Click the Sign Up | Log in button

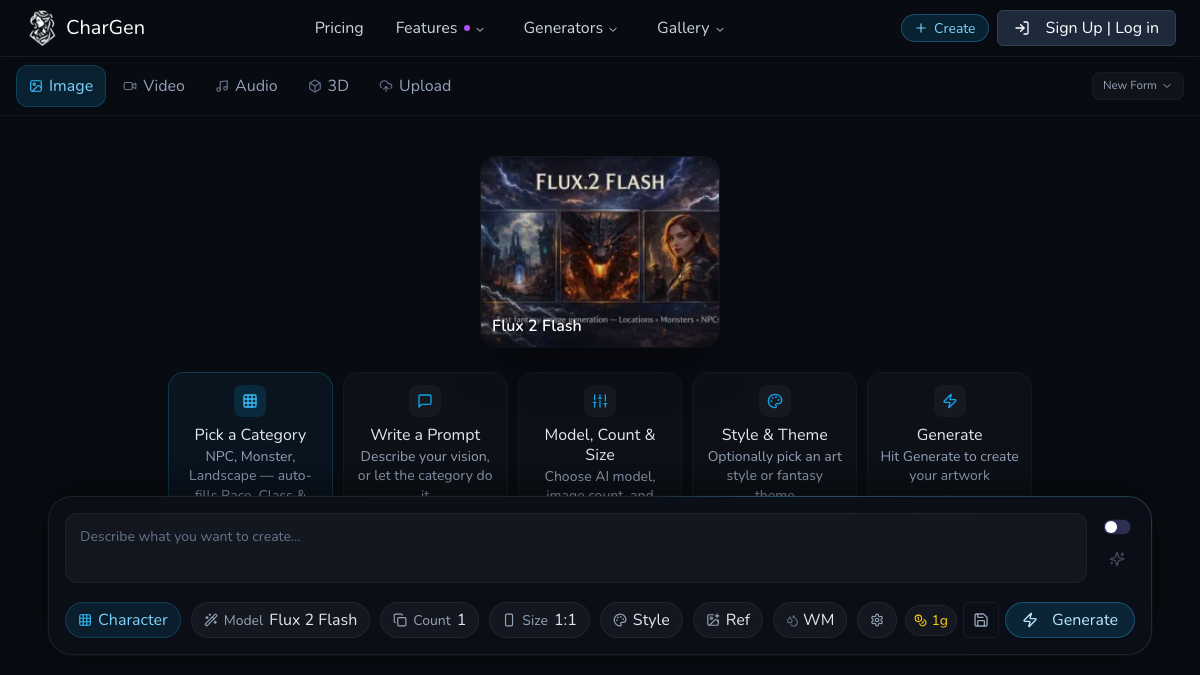tap(1086, 28)
